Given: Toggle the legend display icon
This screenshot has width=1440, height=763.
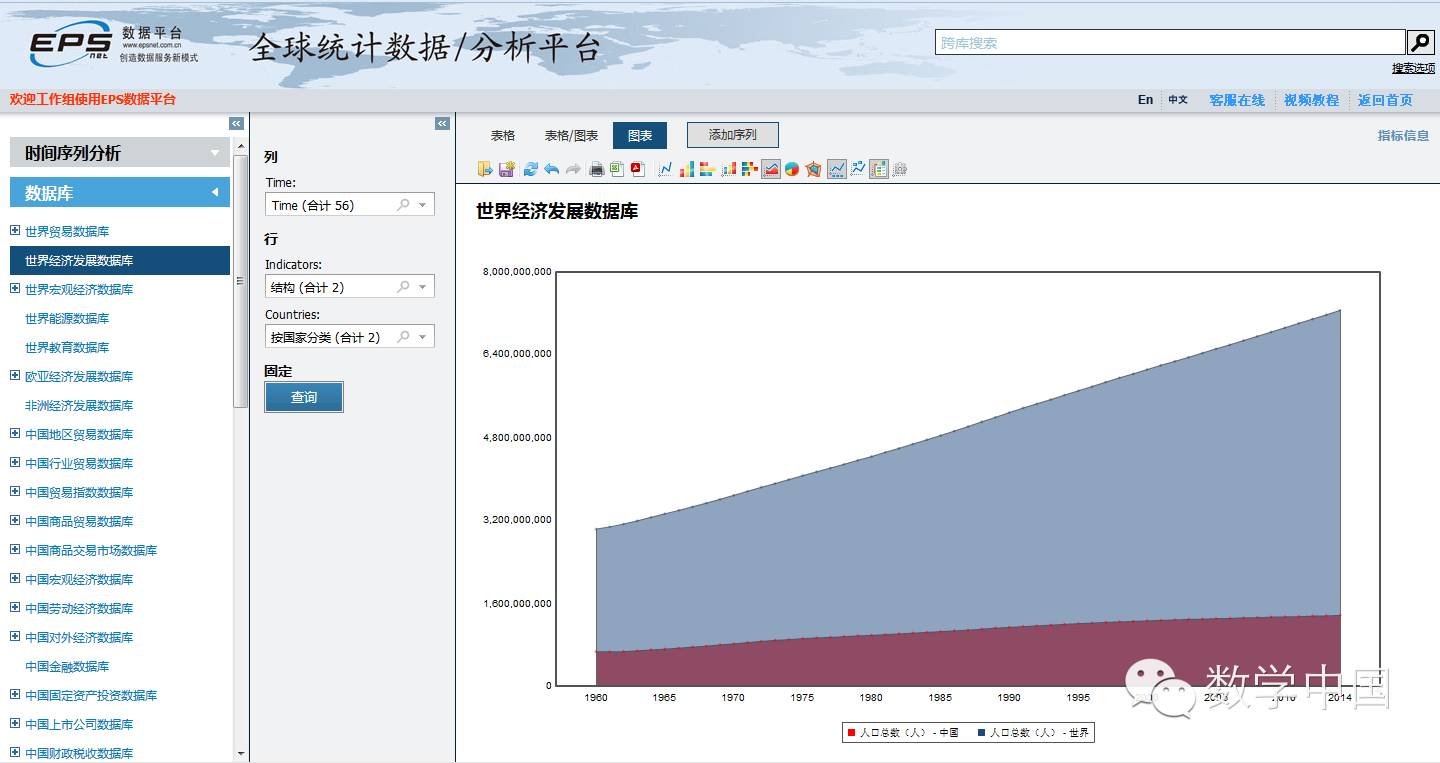Looking at the screenshot, I should 879,169.
